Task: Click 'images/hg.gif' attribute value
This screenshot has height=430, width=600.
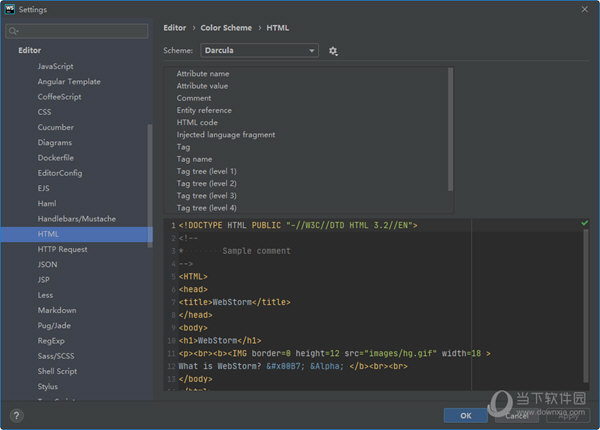Action: [x=400, y=353]
